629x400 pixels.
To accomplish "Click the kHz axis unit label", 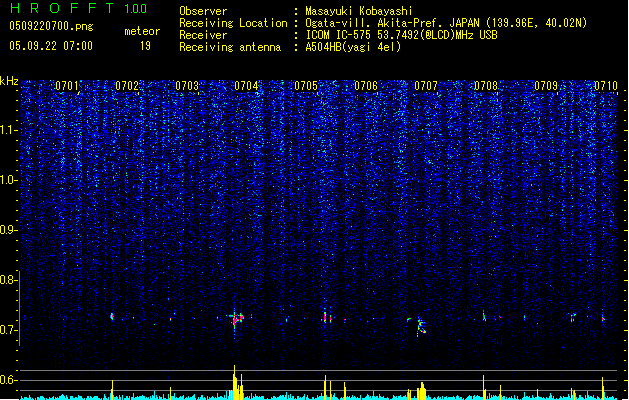I will click(9, 81).
